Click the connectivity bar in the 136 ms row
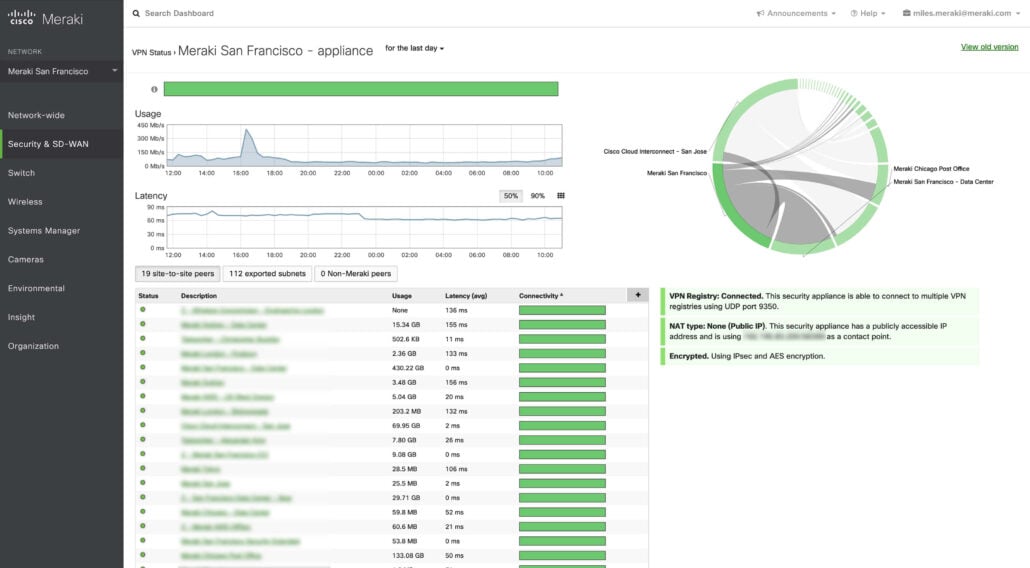 click(x=562, y=310)
